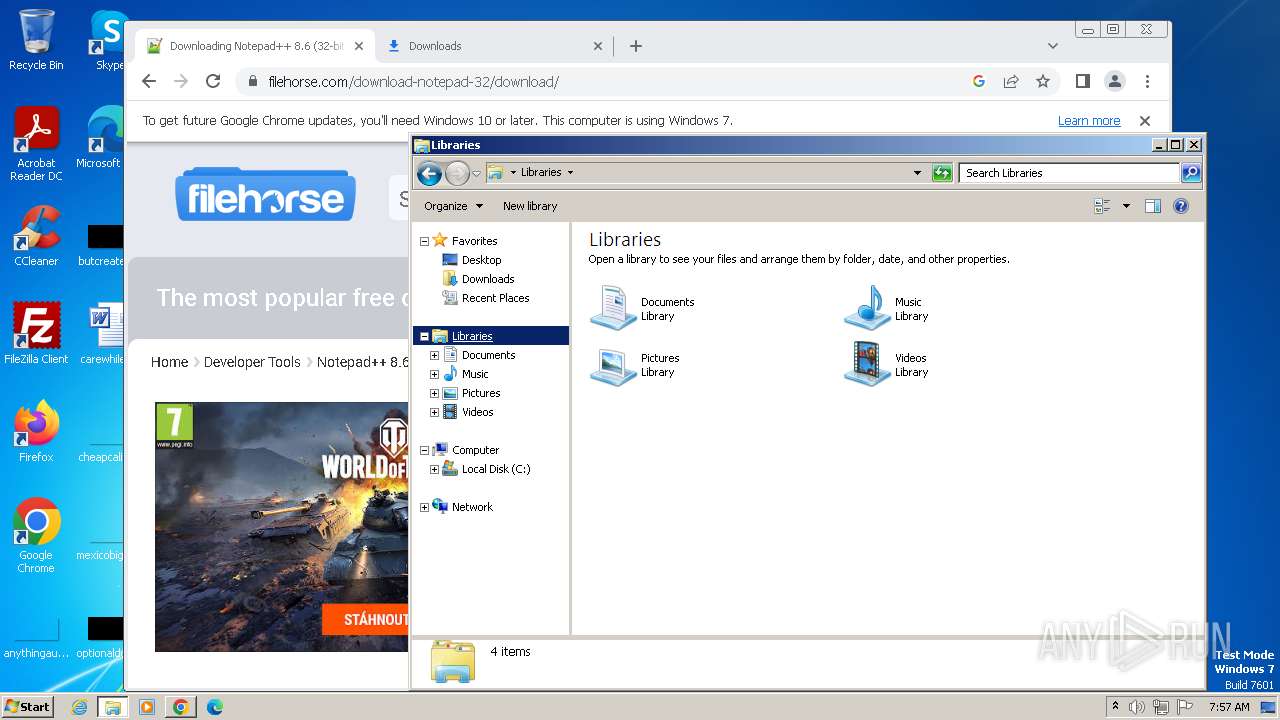
Task: Switch to Downloading Notepad++ tab
Action: coord(255,46)
